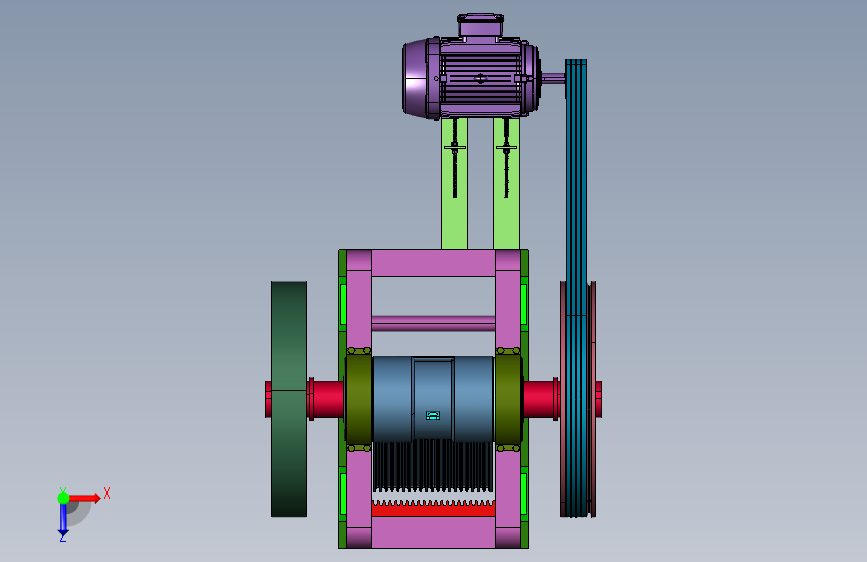The image size is (867, 562).
Task: Select the black comb teeth under the drum
Action: coord(433,466)
